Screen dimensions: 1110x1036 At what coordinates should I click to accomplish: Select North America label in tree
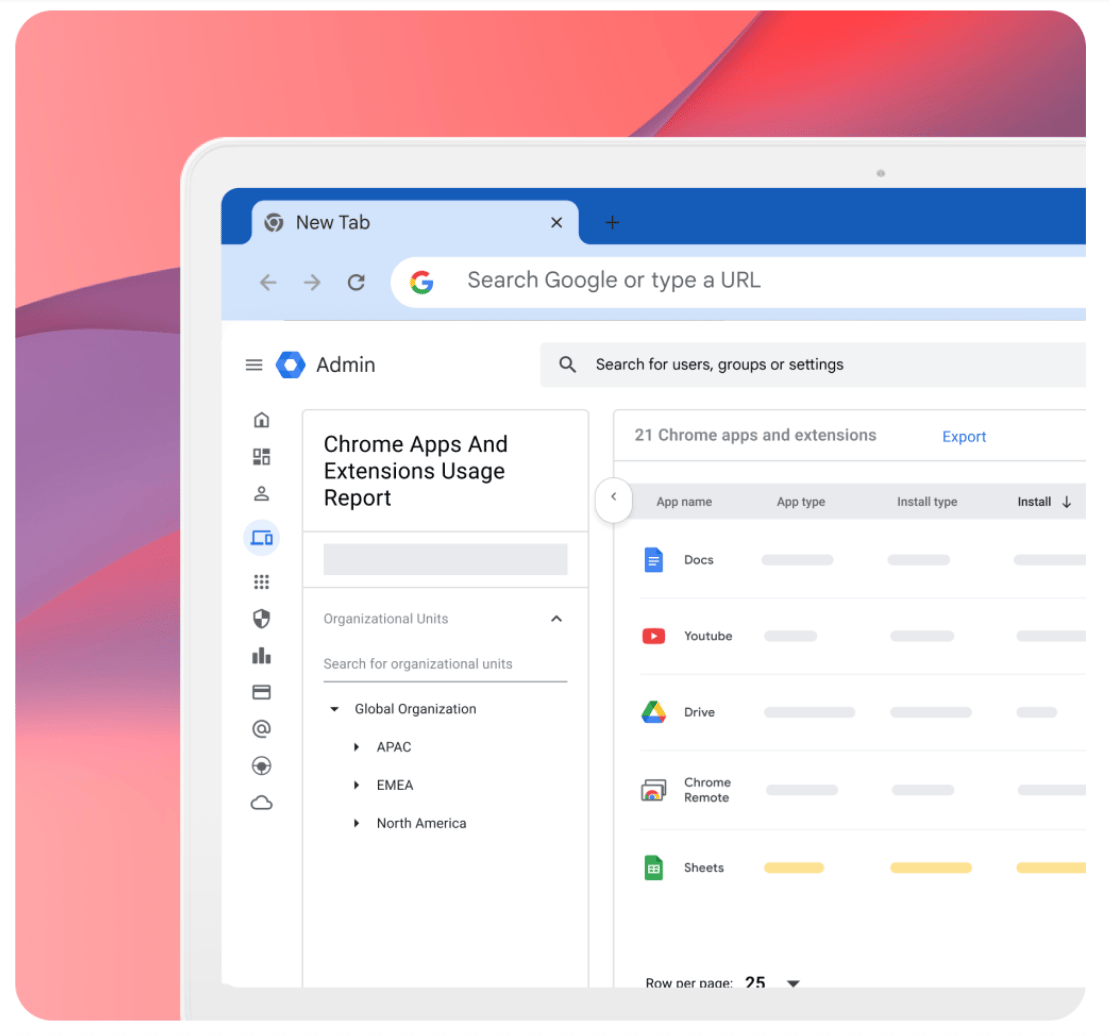[421, 823]
